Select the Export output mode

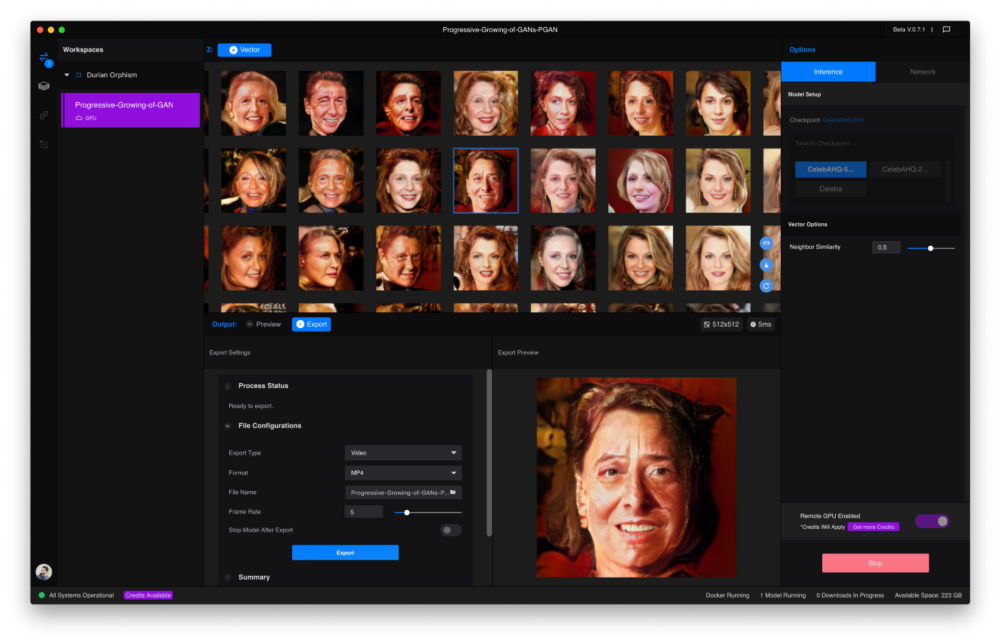[x=311, y=325]
